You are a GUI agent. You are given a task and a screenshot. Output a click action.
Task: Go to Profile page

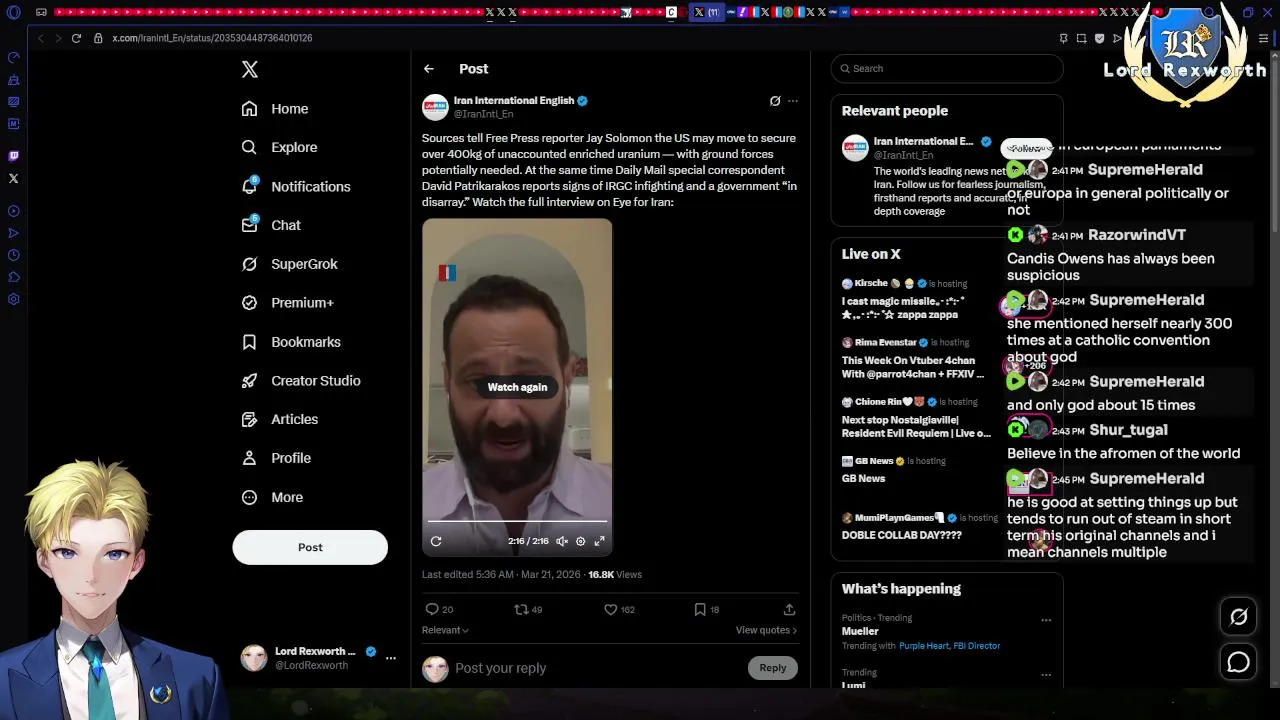pyautogui.click(x=276, y=458)
